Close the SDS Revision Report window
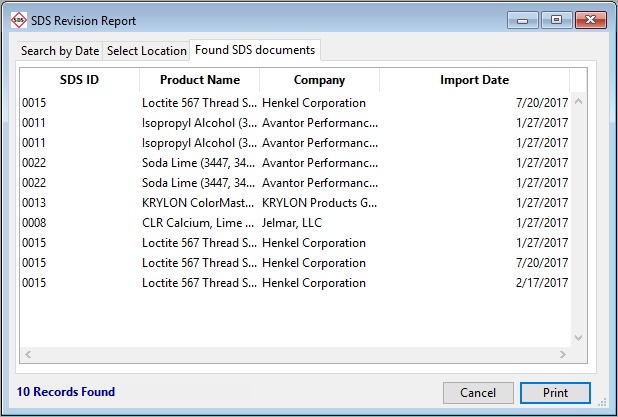 (x=589, y=19)
